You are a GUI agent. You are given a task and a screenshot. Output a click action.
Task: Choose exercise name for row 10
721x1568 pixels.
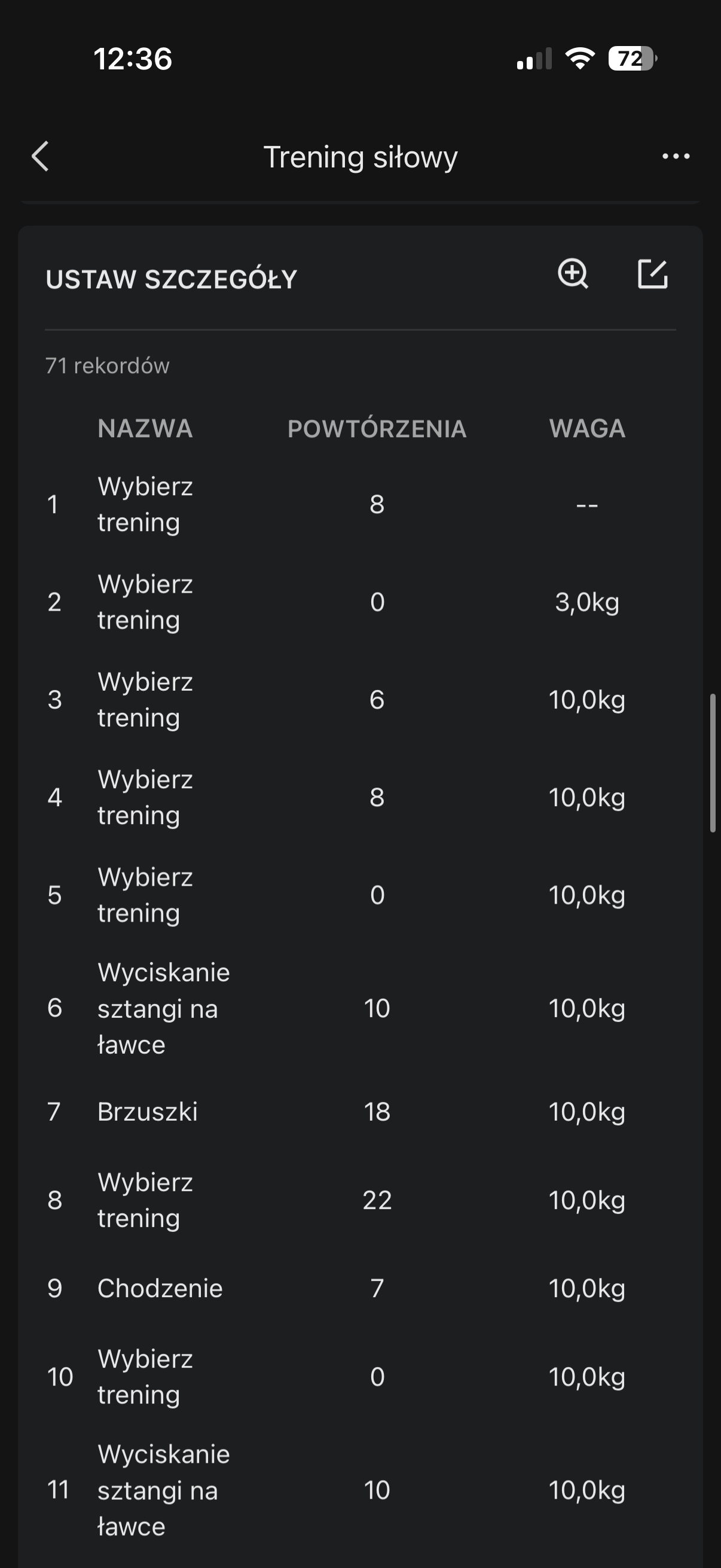[145, 1376]
